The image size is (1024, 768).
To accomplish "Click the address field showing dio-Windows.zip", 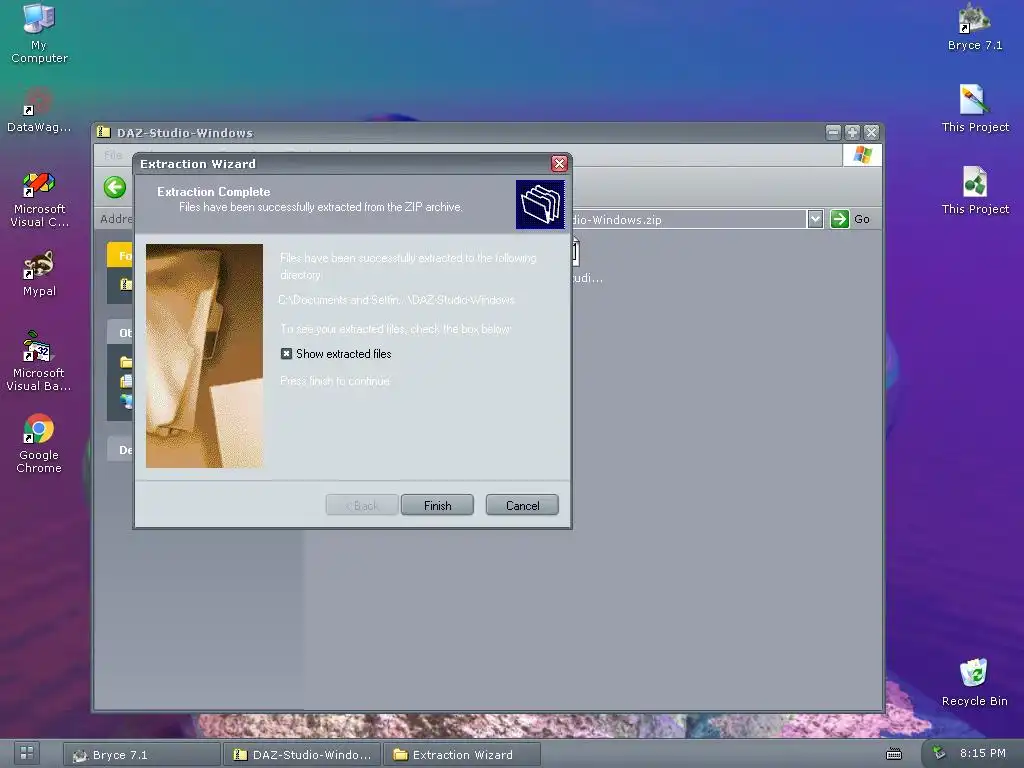I will pos(688,219).
